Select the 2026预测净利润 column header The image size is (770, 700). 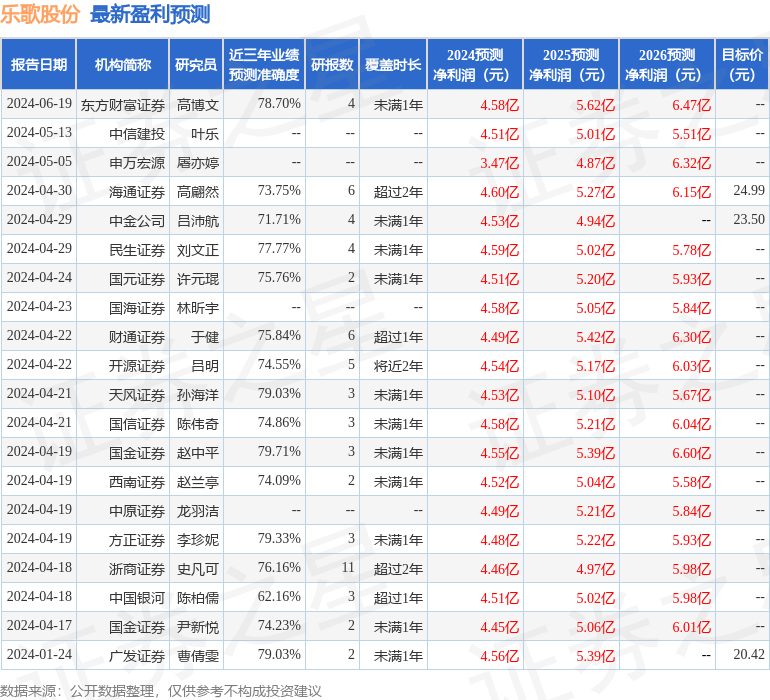tap(667, 64)
